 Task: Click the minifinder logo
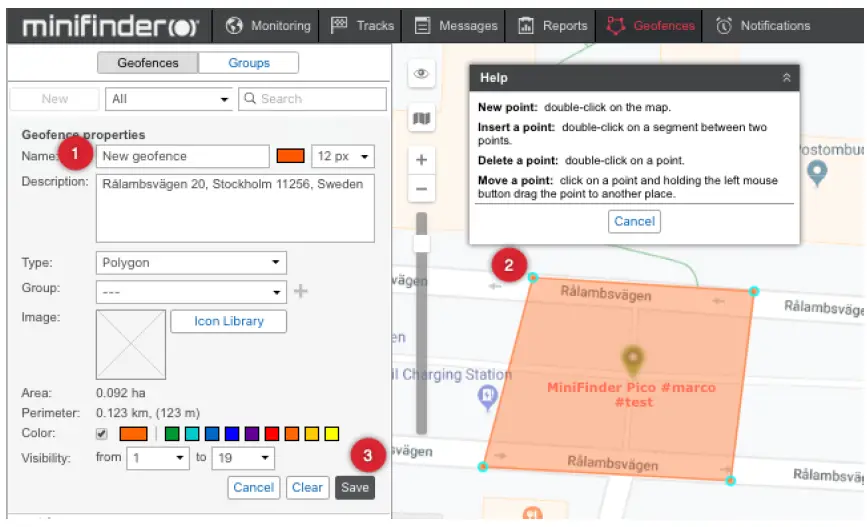[110, 26]
